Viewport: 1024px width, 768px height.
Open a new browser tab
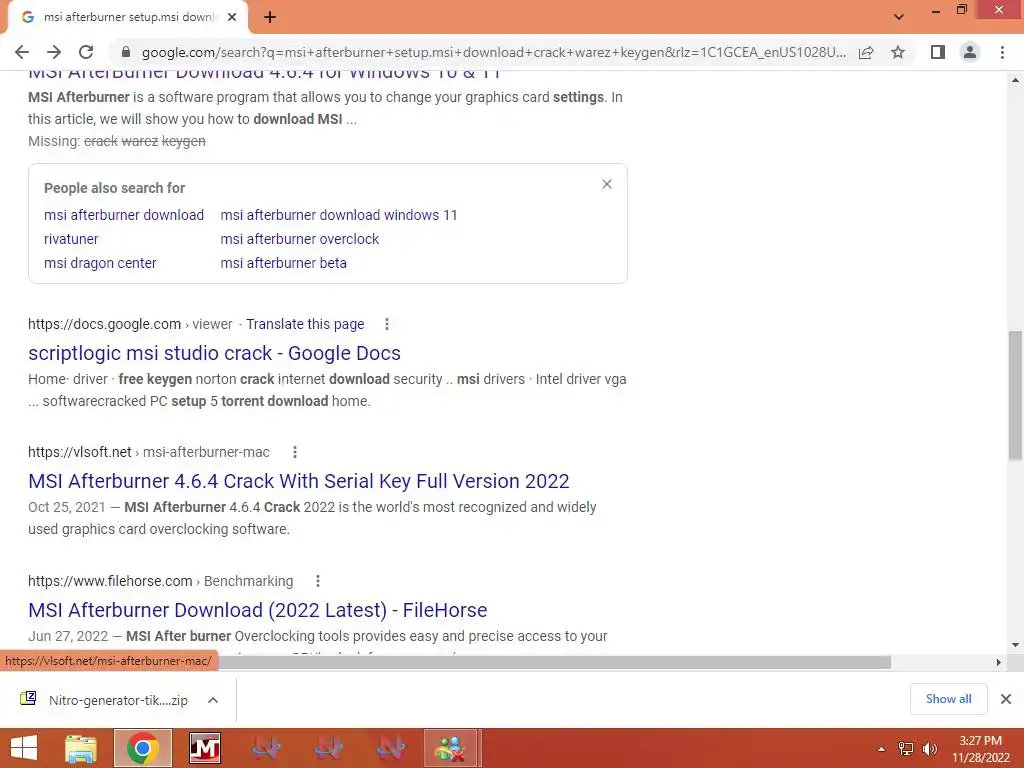(270, 18)
